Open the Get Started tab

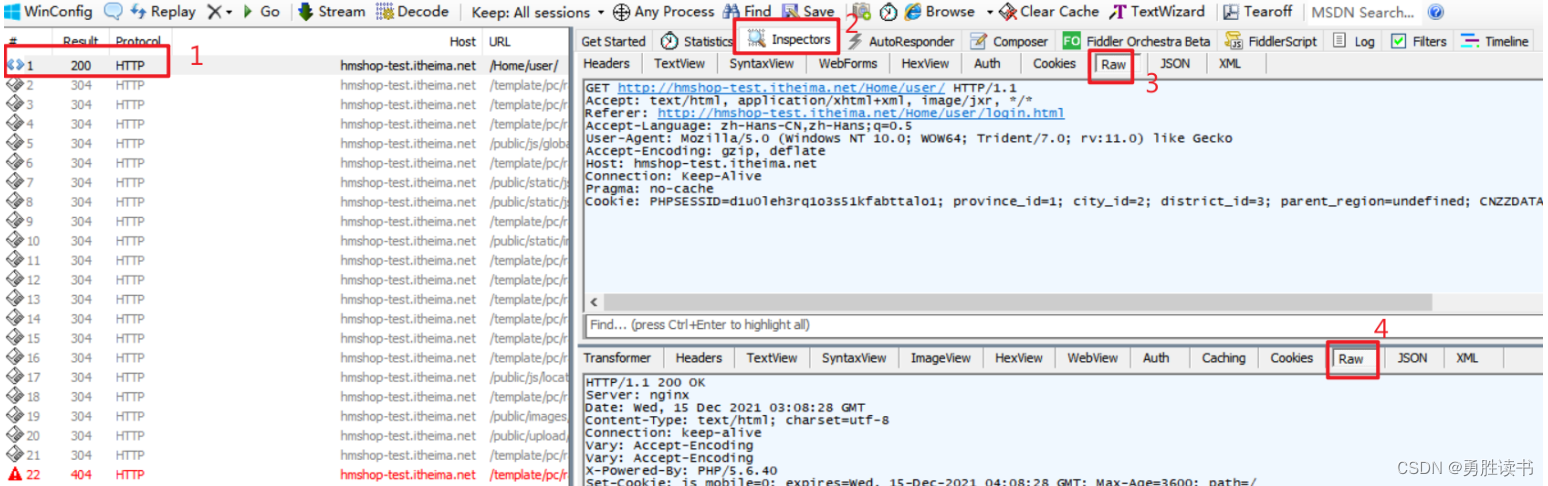(x=613, y=41)
